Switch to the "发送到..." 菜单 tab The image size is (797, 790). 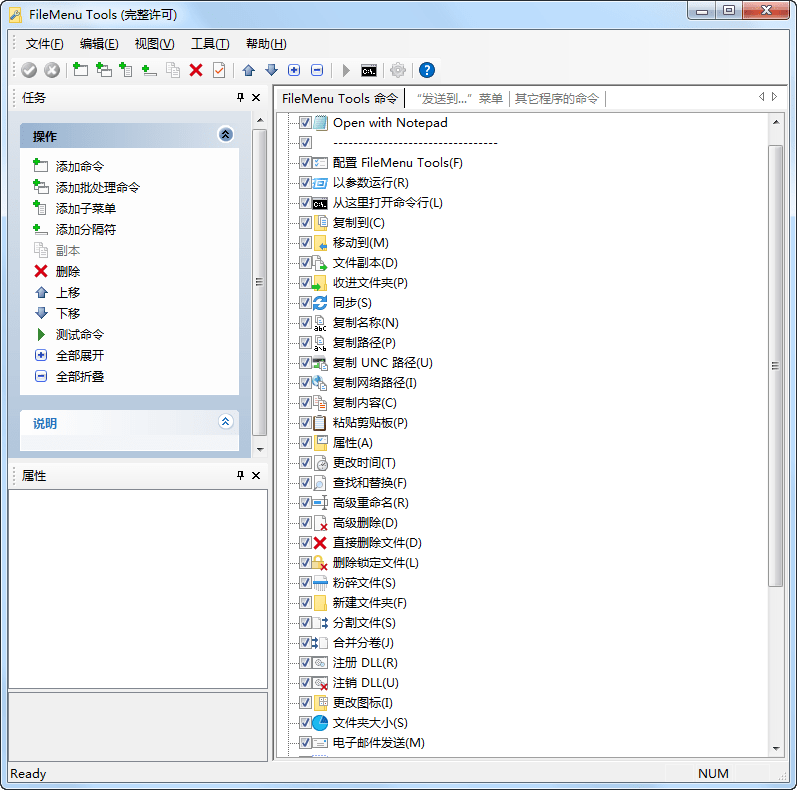pos(459,99)
